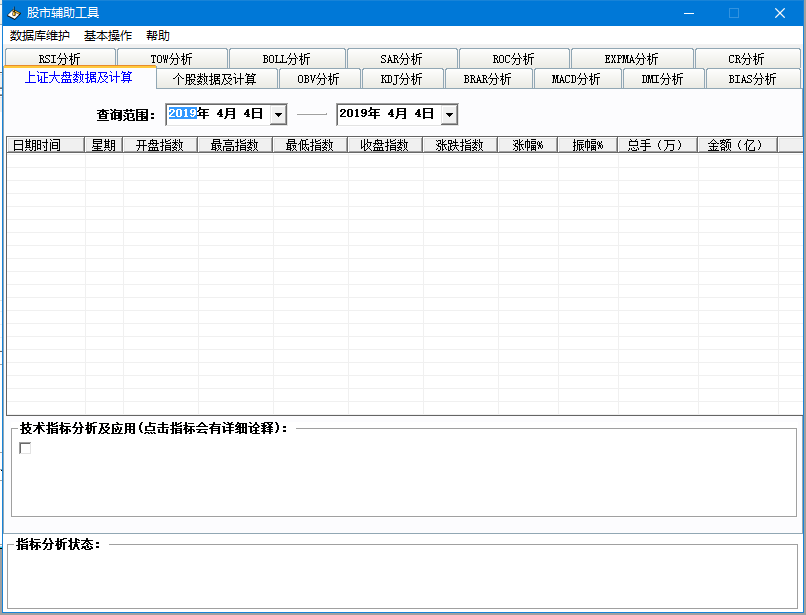Open the 基本操作 menu
The image size is (806, 615).
pyautogui.click(x=108, y=36)
